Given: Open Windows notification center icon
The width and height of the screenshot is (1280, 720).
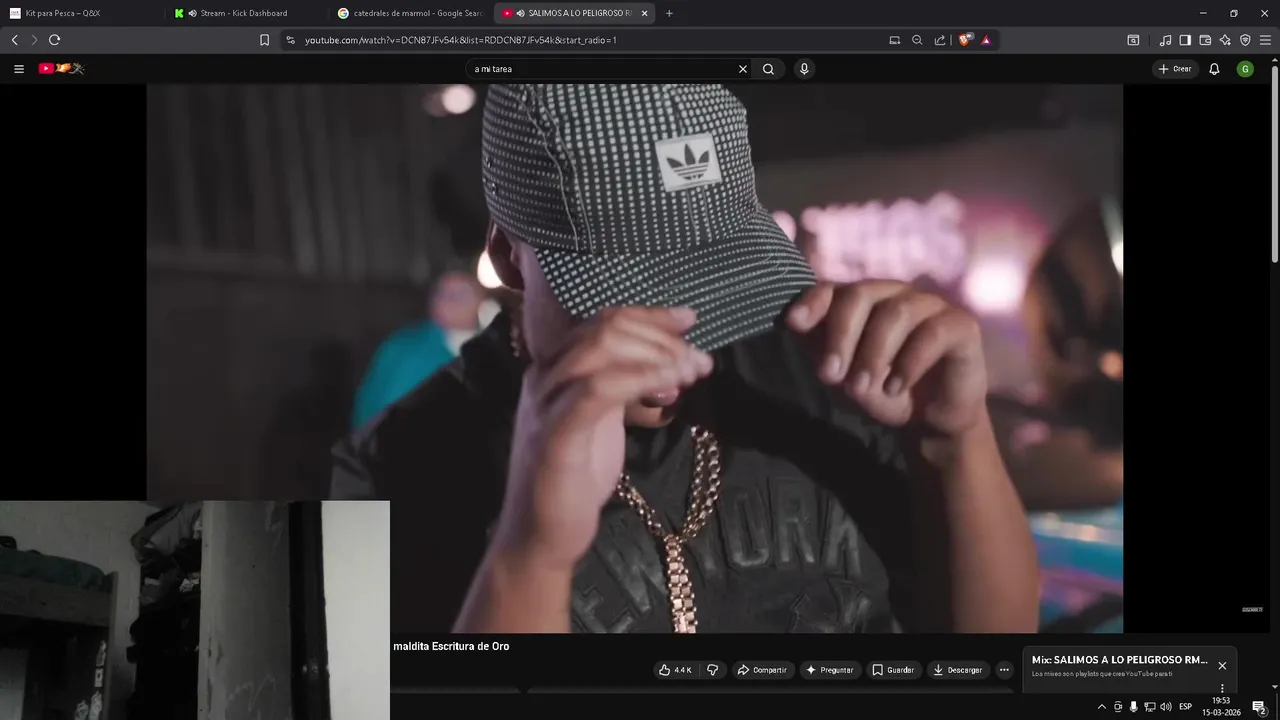Looking at the screenshot, I should [x=1259, y=707].
